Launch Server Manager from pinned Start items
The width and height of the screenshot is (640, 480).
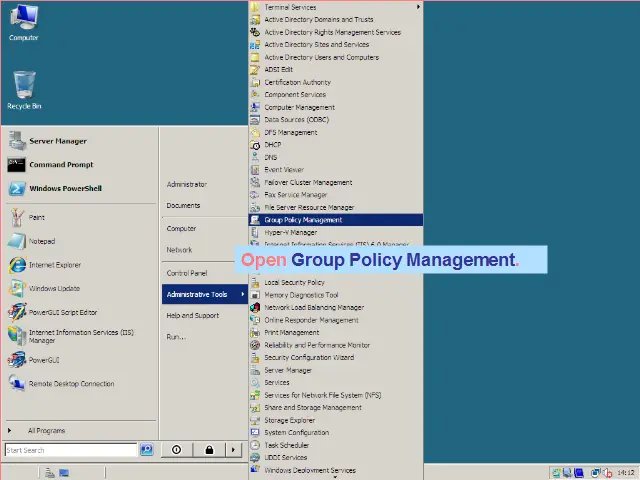(x=81, y=141)
